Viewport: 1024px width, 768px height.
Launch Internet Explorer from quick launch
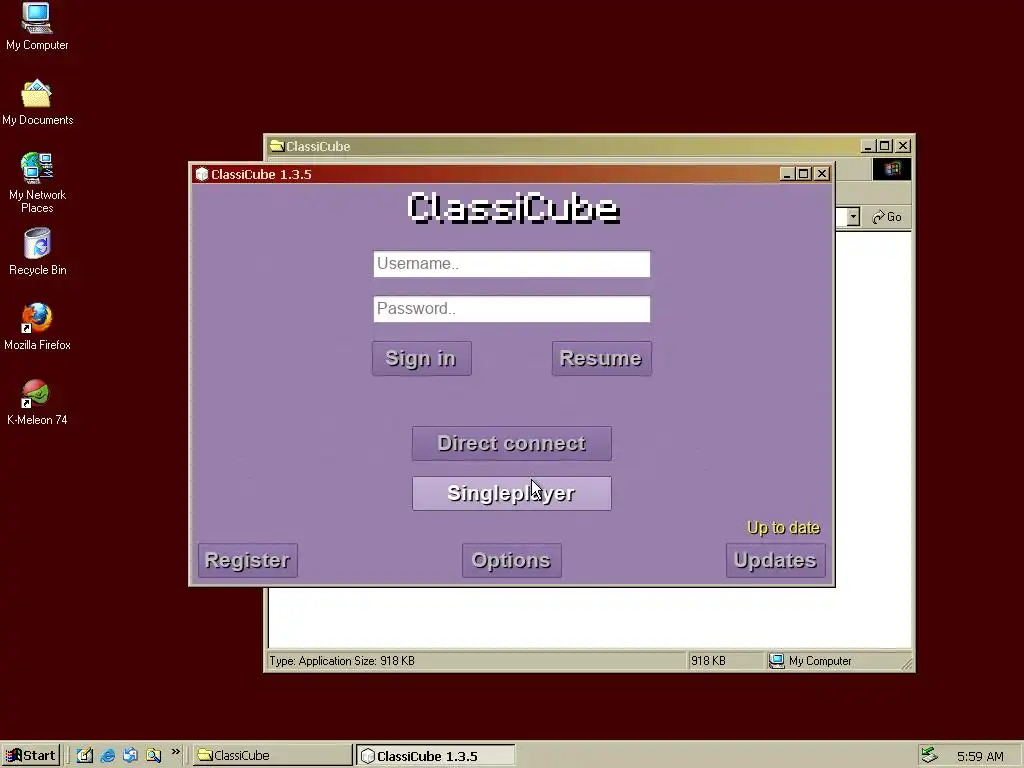(108, 756)
